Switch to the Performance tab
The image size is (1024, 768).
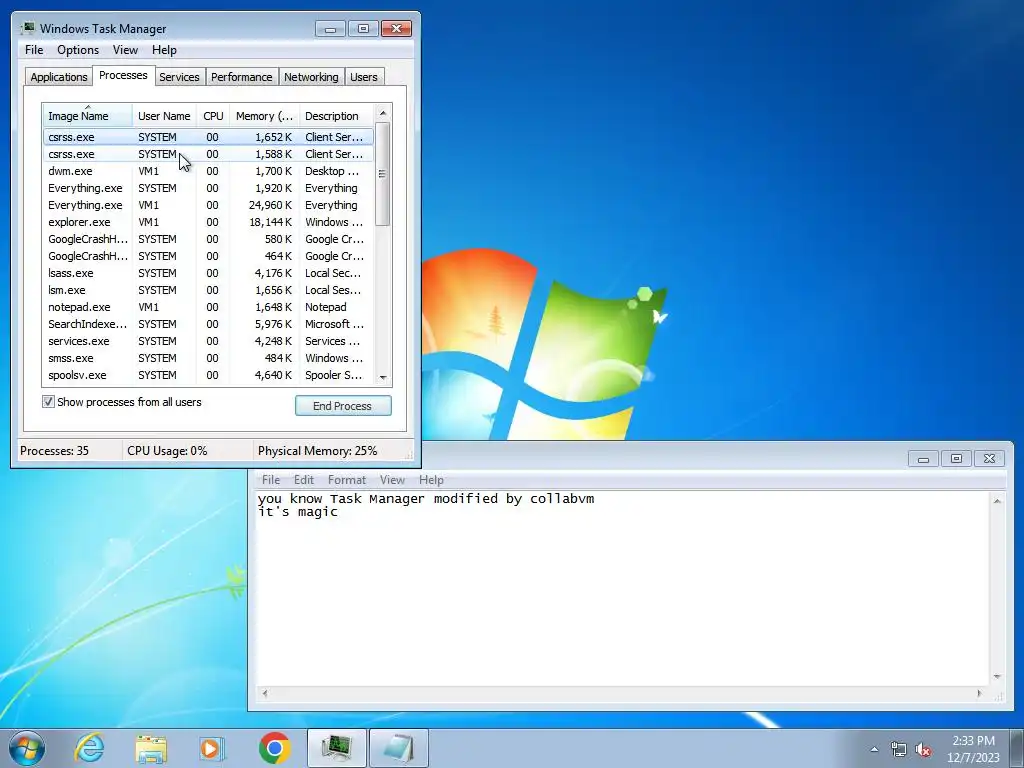pos(242,77)
